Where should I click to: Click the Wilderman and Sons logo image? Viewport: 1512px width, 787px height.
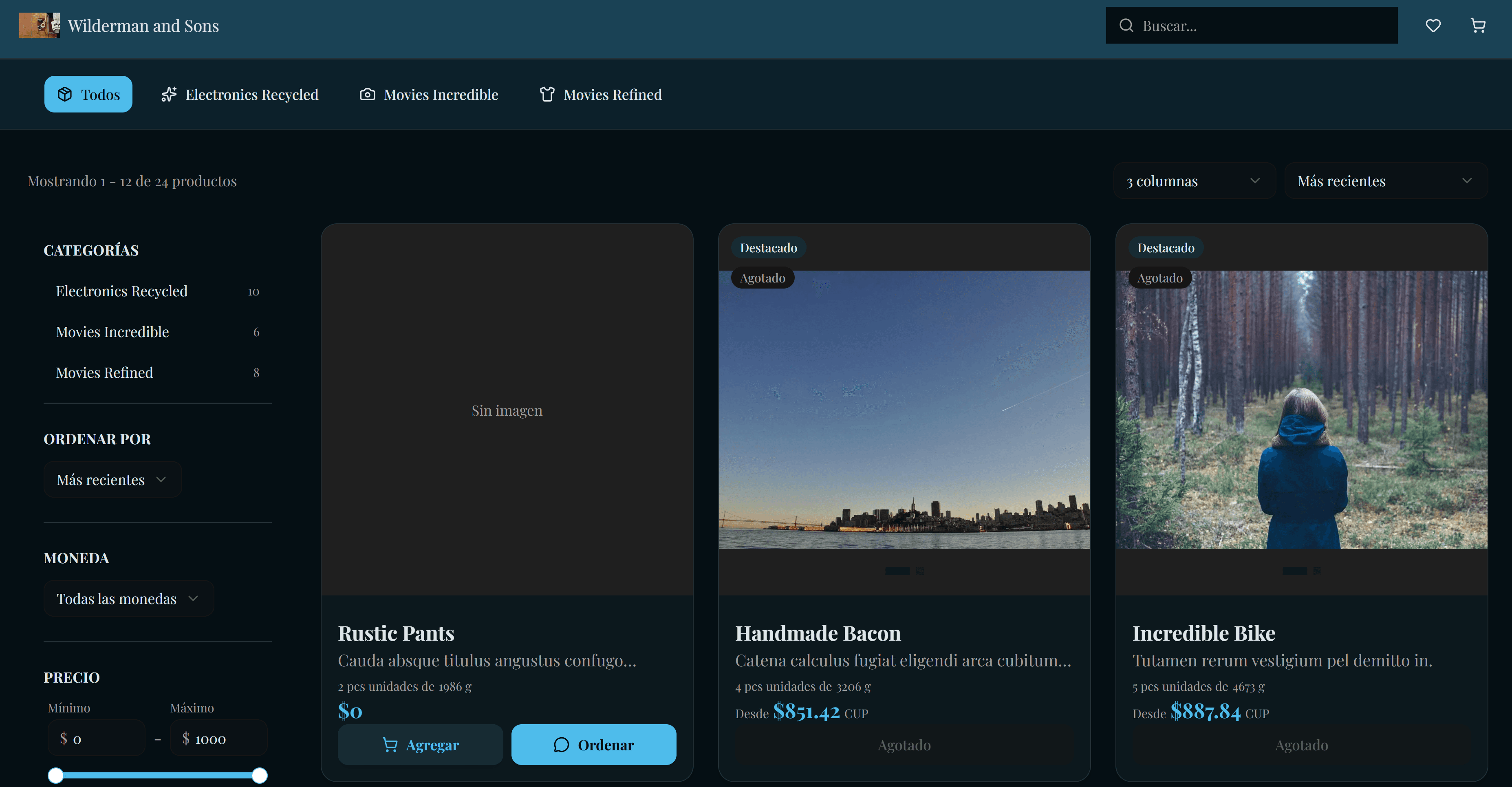(x=39, y=25)
